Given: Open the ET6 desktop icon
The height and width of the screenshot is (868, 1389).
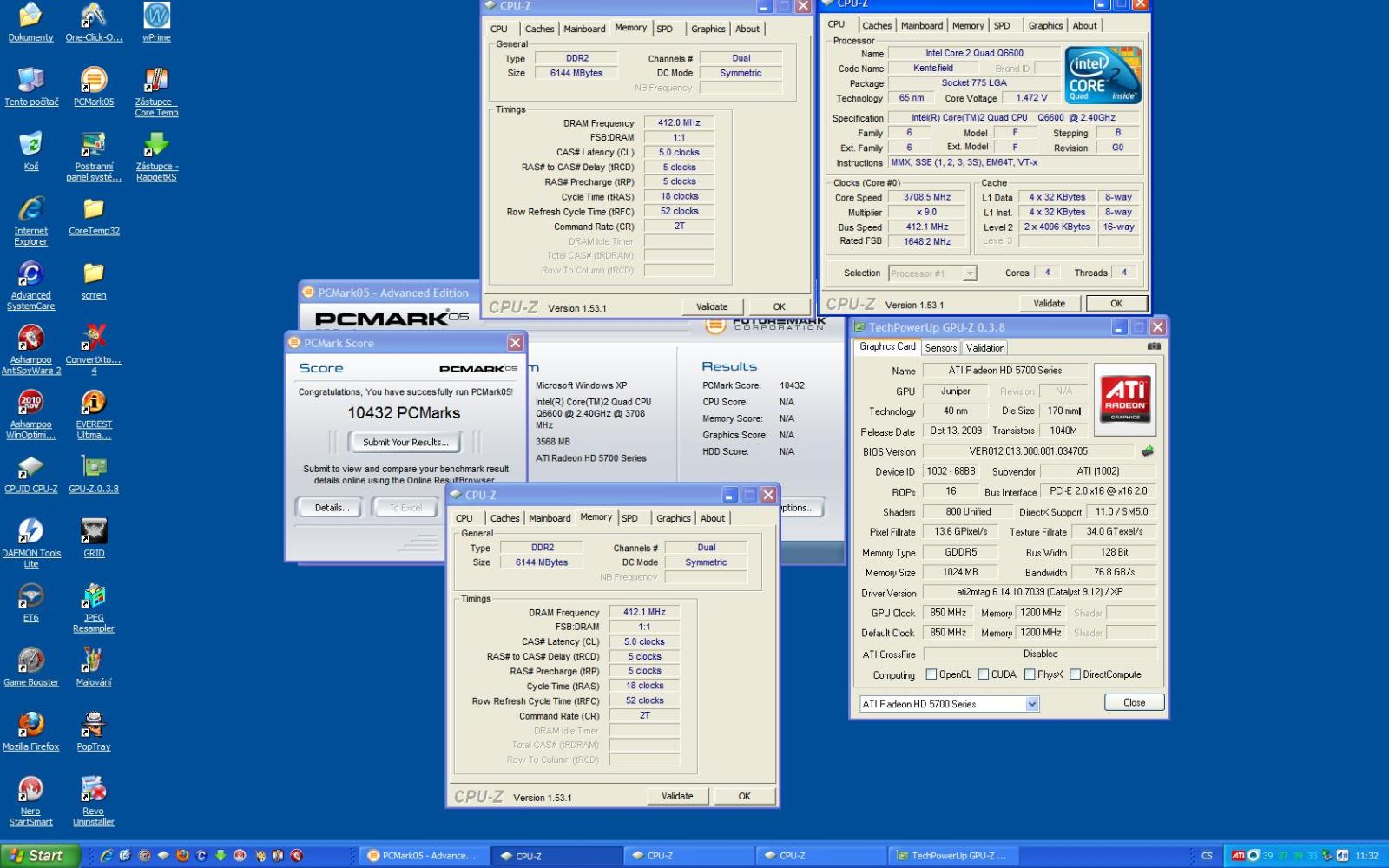Looking at the screenshot, I should pos(31,602).
